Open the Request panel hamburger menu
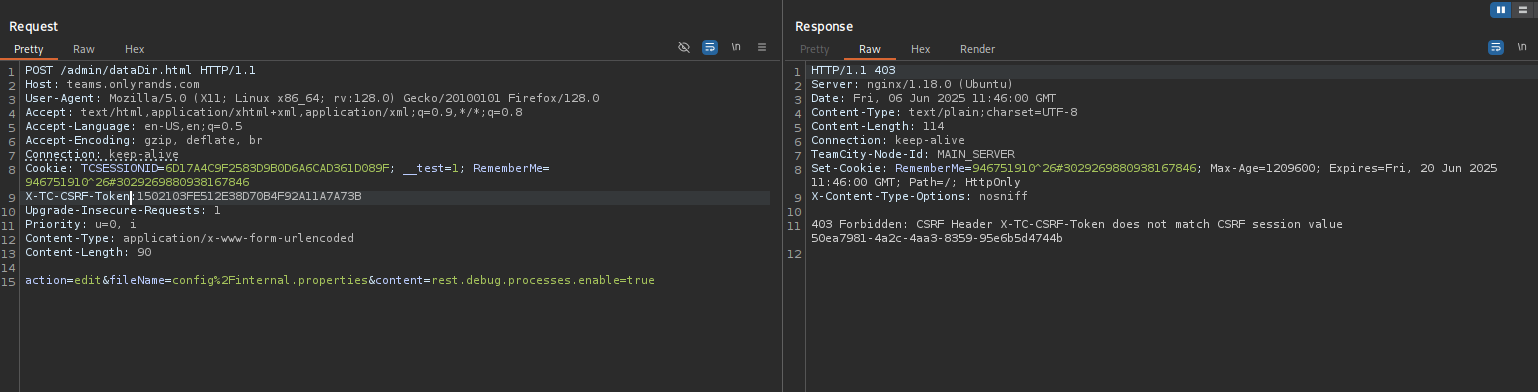This screenshot has height=392, width=1538. click(x=762, y=47)
